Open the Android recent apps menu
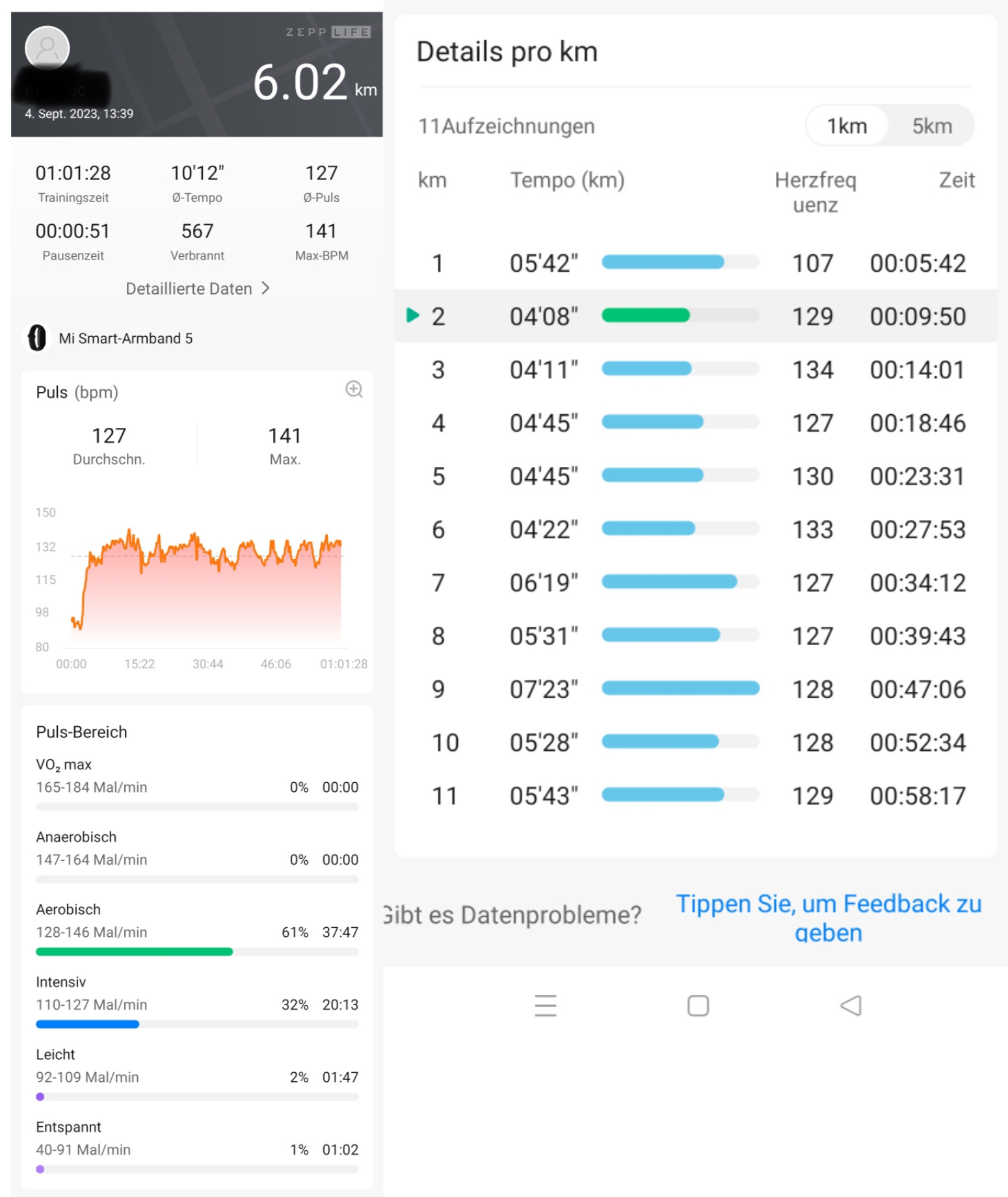The width and height of the screenshot is (1008, 1197). pos(545,1005)
